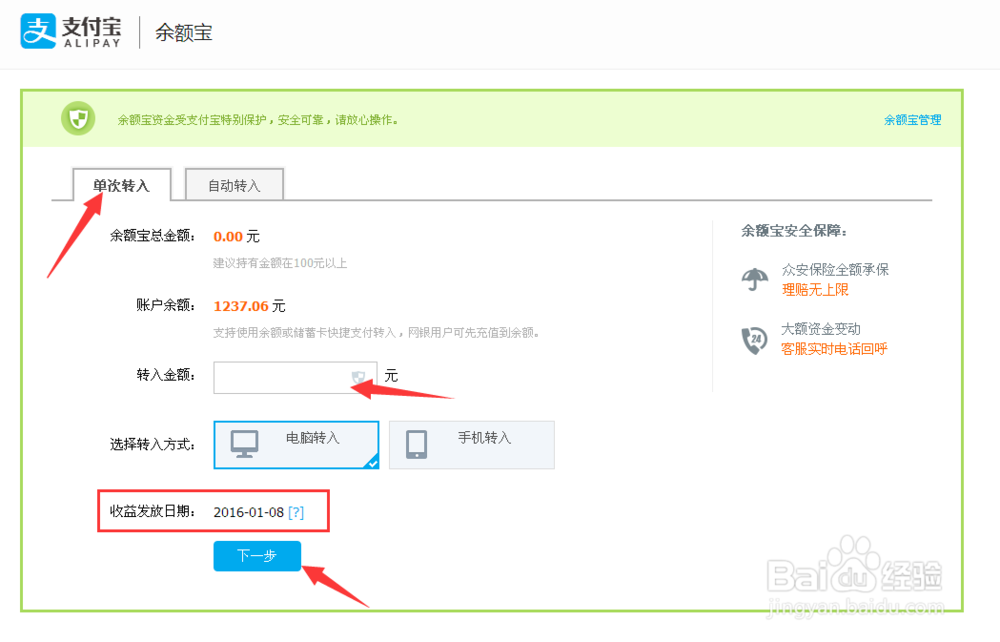Click the shield icon inside amount field
This screenshot has width=1000, height=642.
click(358, 377)
